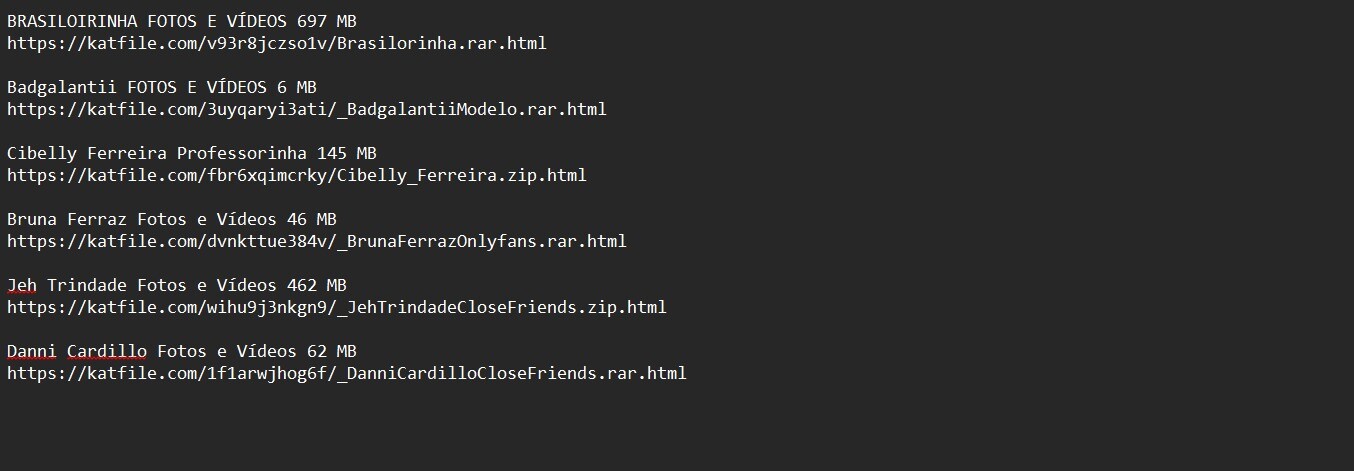Click the Badgalantii FOTOS E VÍDEOS text line
The width and height of the screenshot is (1354, 471).
(161, 87)
